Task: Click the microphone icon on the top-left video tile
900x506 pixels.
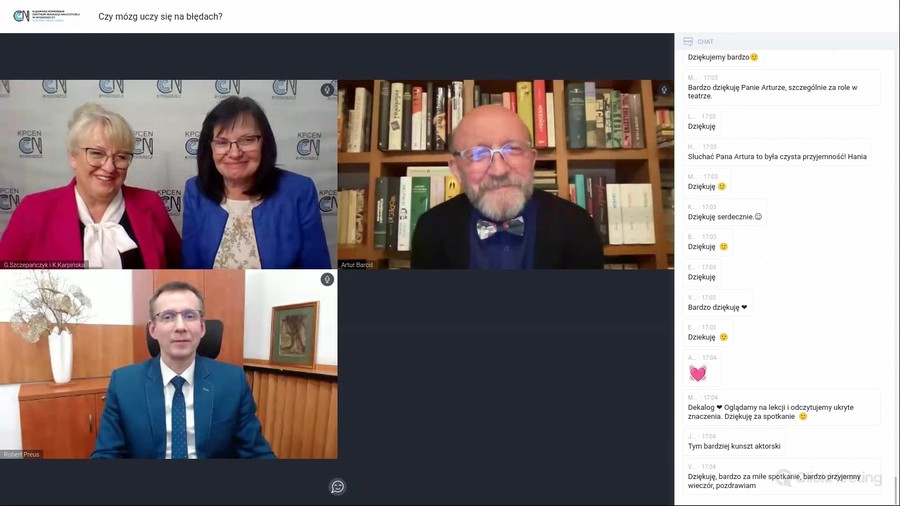Action: (327, 90)
